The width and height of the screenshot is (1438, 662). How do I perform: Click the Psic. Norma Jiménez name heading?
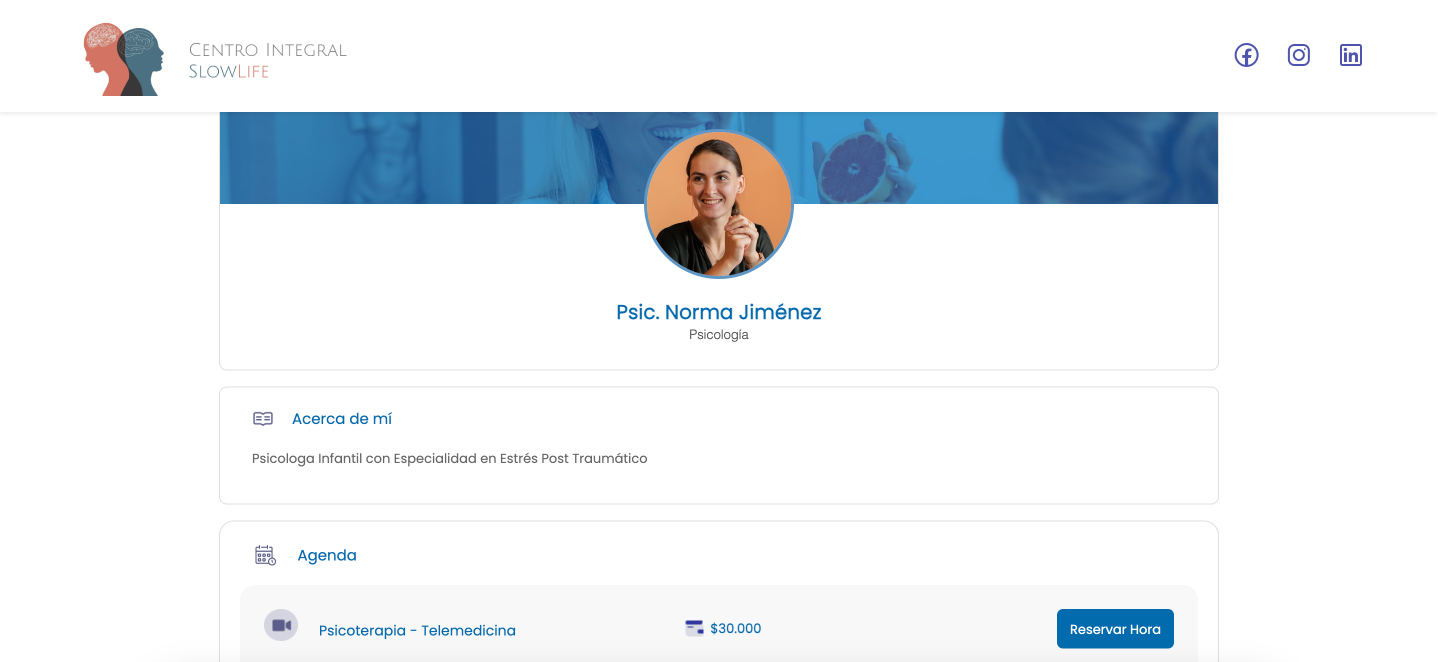coord(718,312)
